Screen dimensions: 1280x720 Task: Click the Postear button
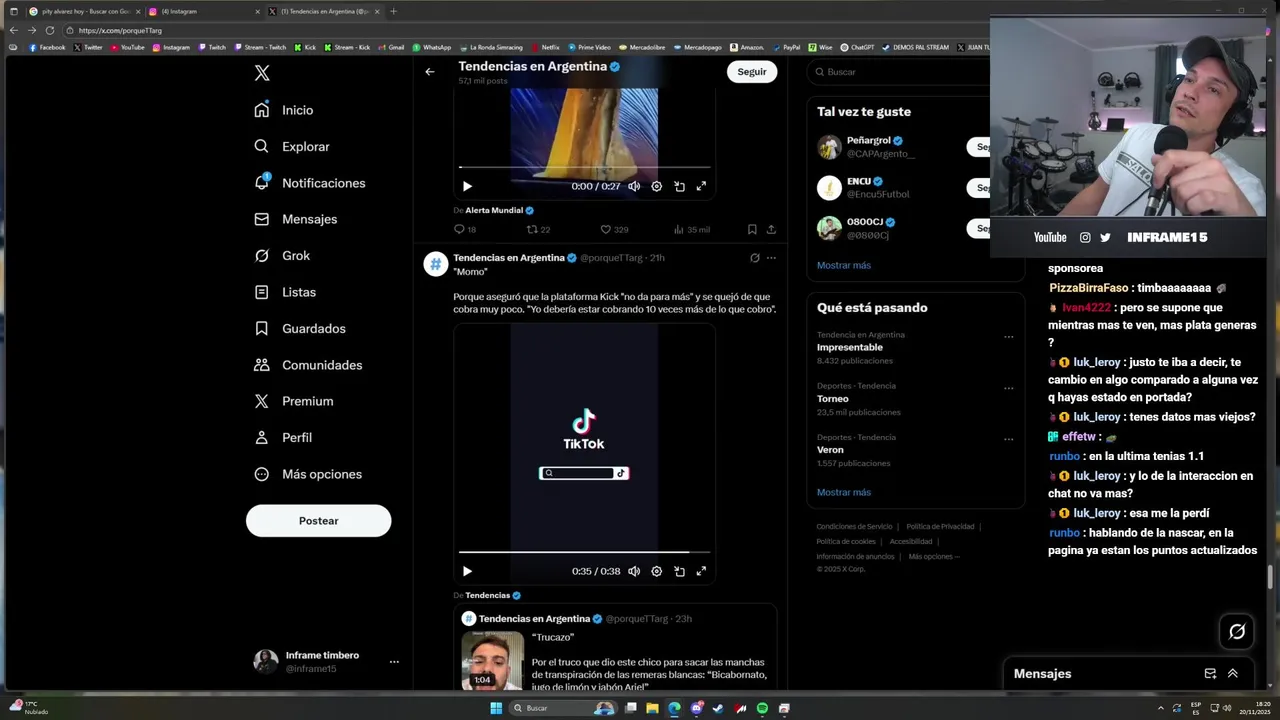pos(318,521)
